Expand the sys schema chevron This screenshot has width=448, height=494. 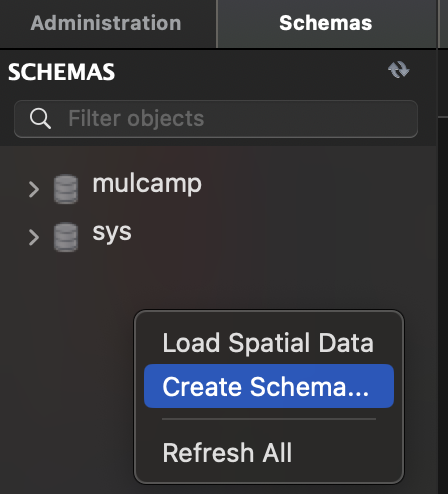pos(33,237)
